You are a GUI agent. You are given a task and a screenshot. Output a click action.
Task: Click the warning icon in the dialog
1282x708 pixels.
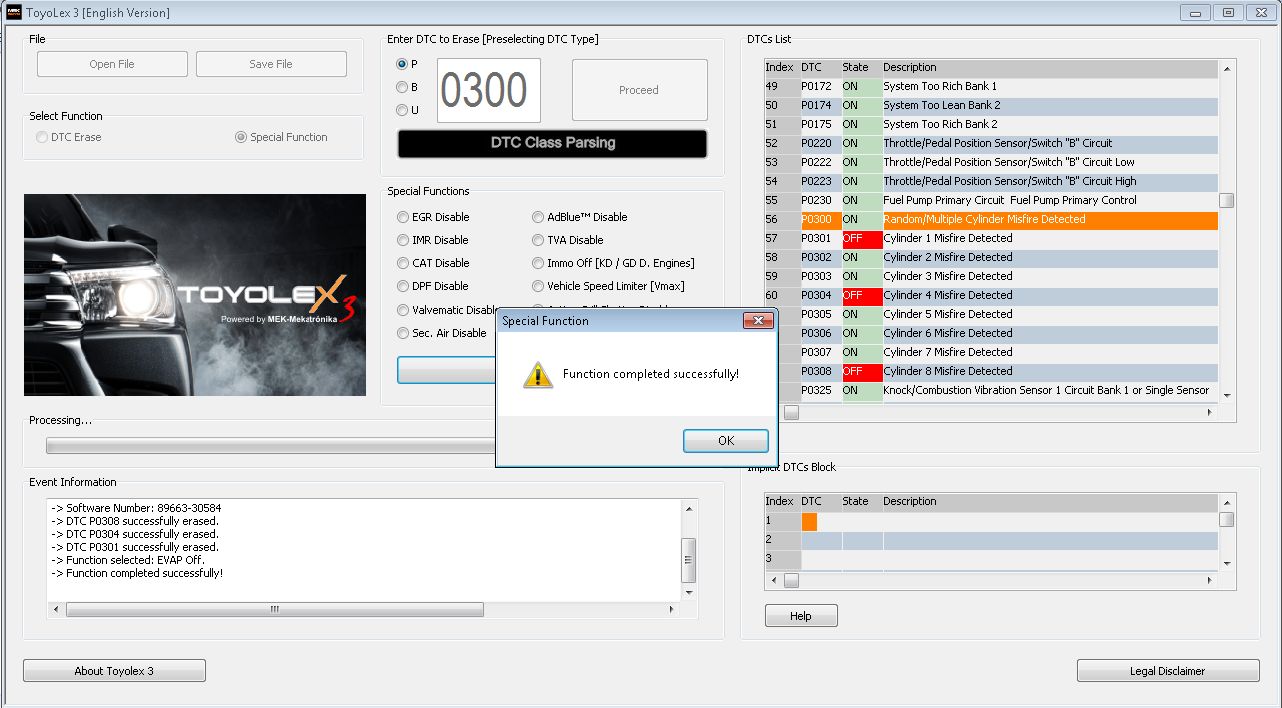(538, 375)
